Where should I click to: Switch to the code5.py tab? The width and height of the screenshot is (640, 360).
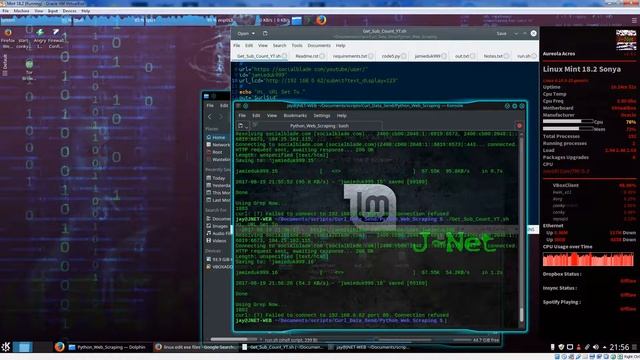click(391, 56)
